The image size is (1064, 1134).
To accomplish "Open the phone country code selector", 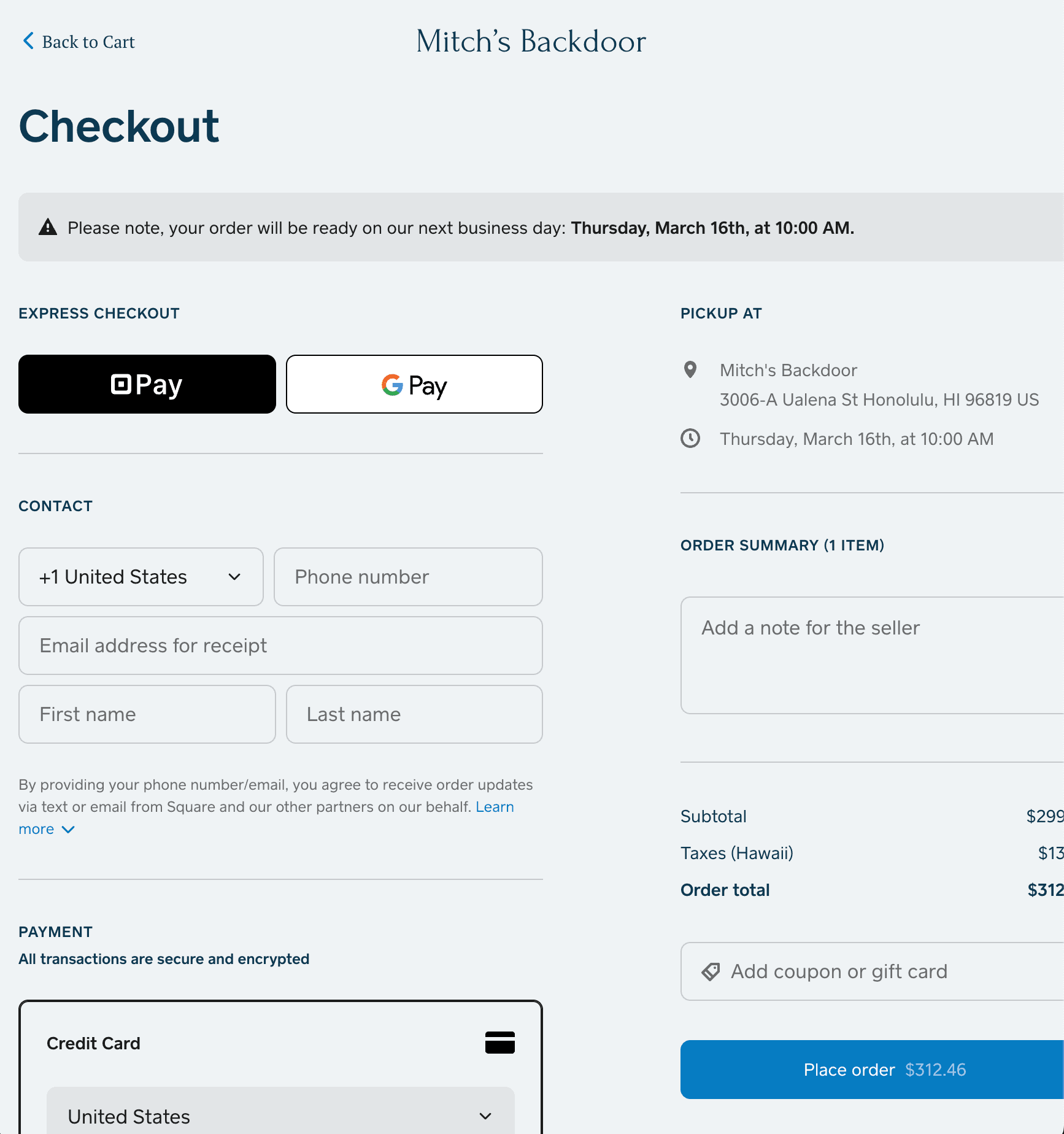I will coord(141,576).
